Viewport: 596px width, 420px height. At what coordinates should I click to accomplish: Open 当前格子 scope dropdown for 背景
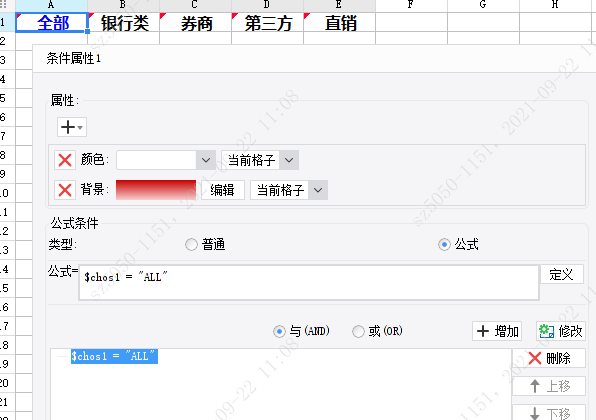pos(318,190)
